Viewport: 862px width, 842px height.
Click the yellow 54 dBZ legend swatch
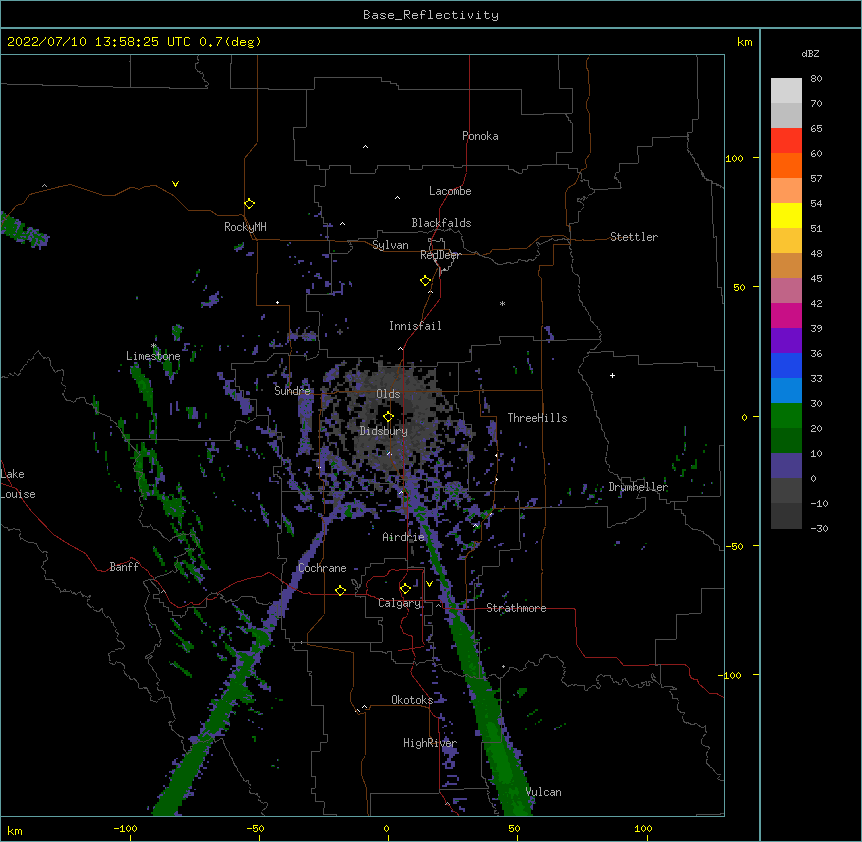click(x=786, y=215)
